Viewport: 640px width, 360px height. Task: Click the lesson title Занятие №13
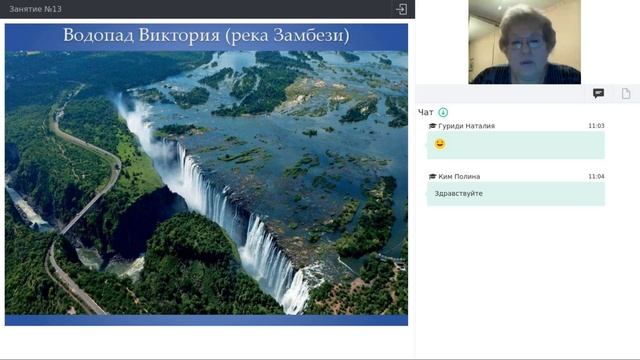tap(35, 9)
